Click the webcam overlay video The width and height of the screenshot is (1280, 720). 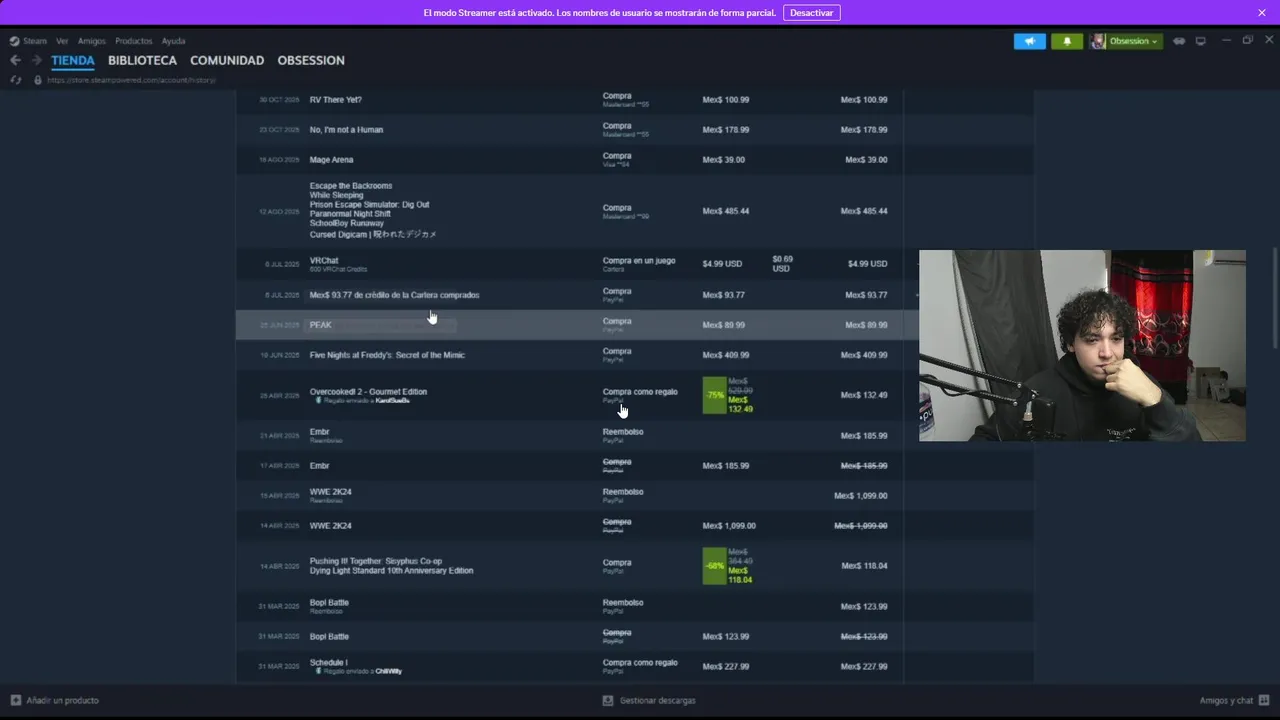(1082, 345)
